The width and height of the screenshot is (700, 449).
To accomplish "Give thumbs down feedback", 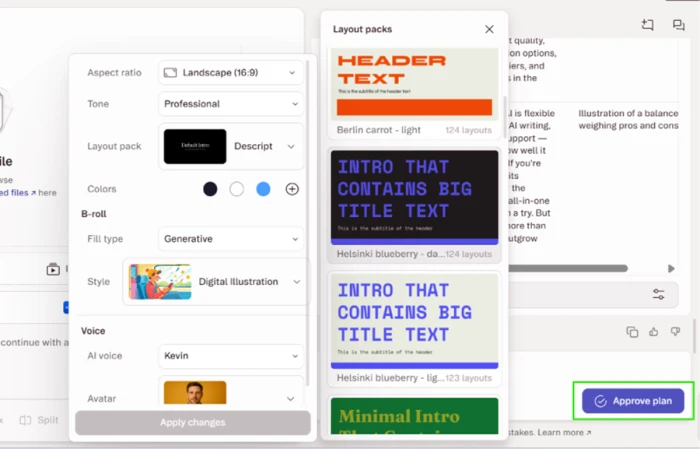I will 675,332.
